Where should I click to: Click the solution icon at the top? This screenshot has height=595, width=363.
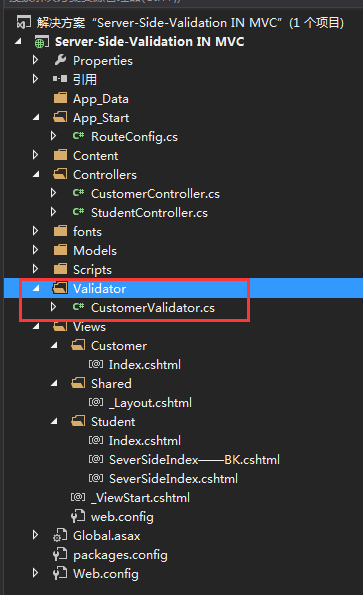(24, 22)
